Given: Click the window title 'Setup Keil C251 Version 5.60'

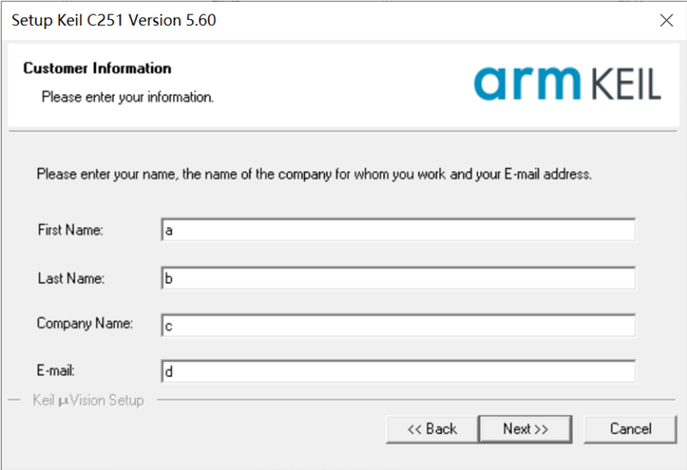Looking at the screenshot, I should (114, 20).
